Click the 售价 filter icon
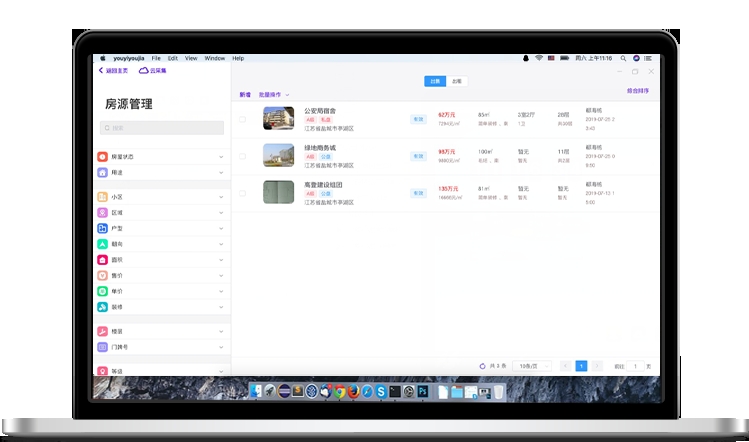Viewport: 749px width, 442px height. [x=102, y=275]
